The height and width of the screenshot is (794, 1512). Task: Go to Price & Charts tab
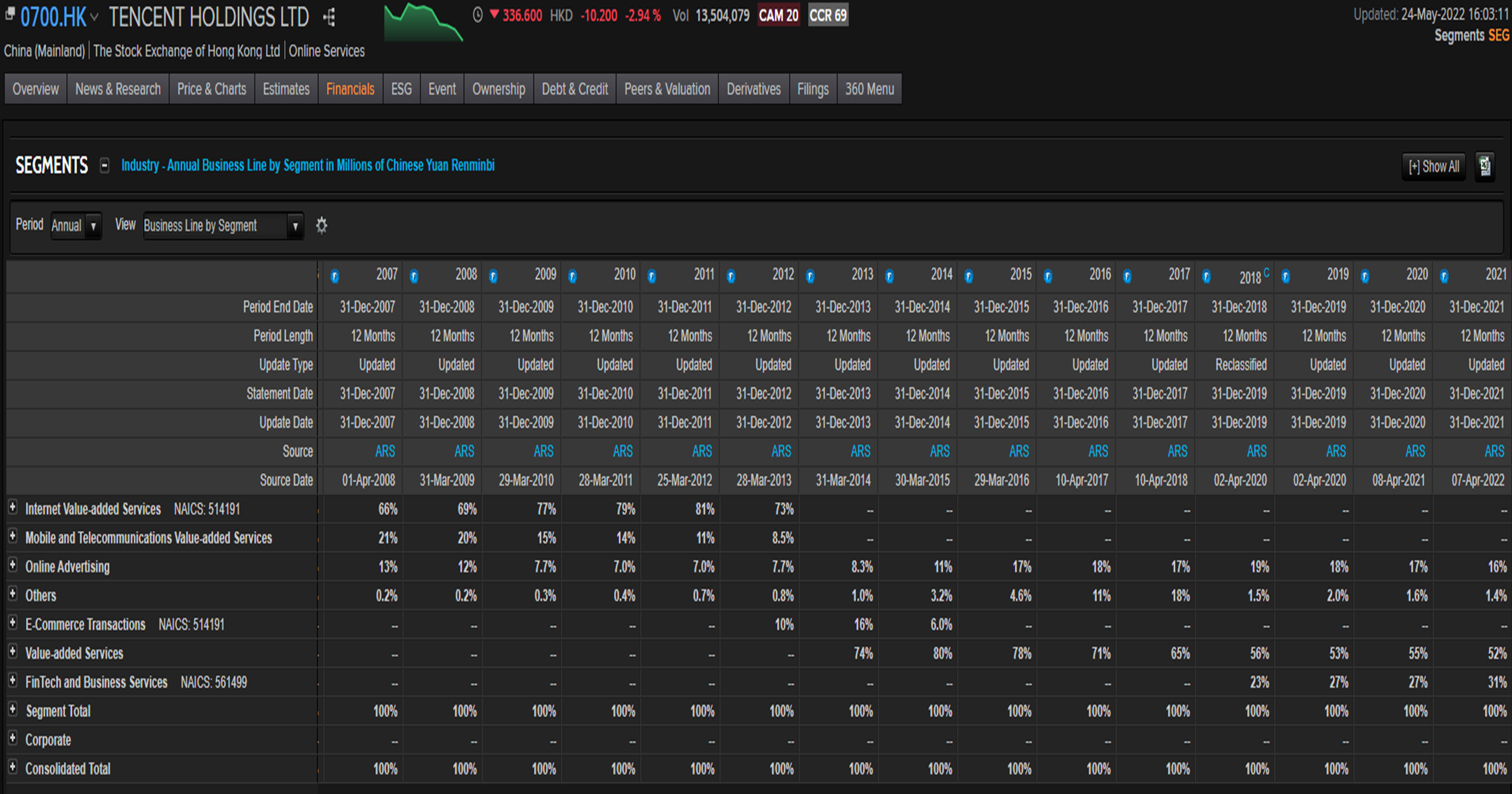pyautogui.click(x=212, y=89)
